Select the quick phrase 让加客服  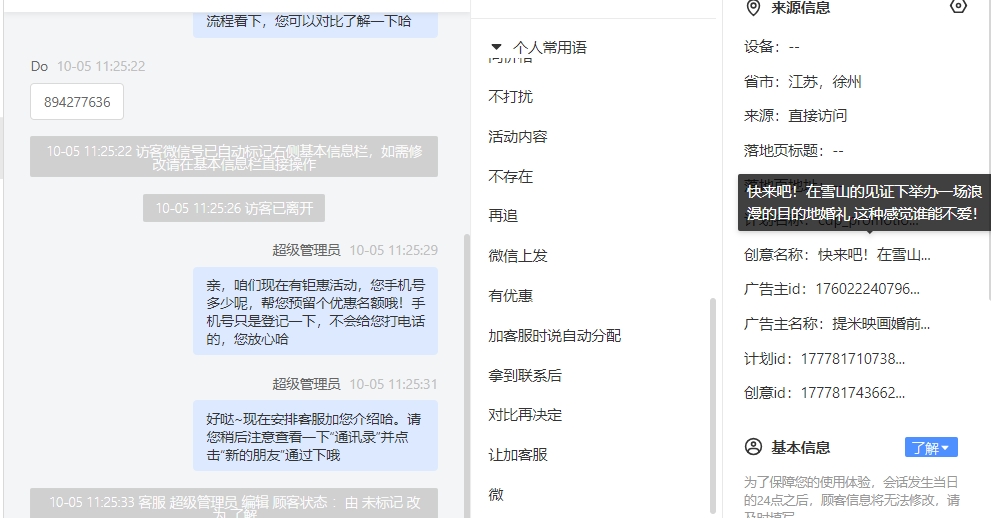click(518, 455)
